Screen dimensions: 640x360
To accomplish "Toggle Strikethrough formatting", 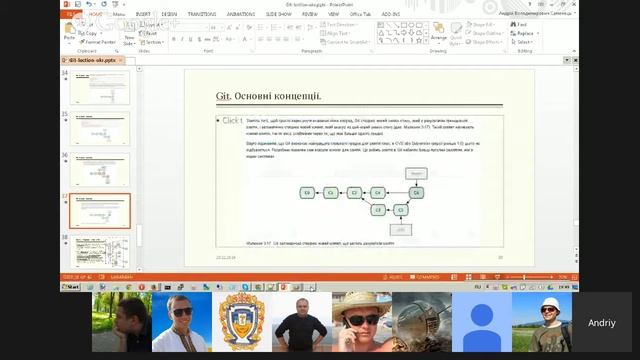I will [207, 39].
